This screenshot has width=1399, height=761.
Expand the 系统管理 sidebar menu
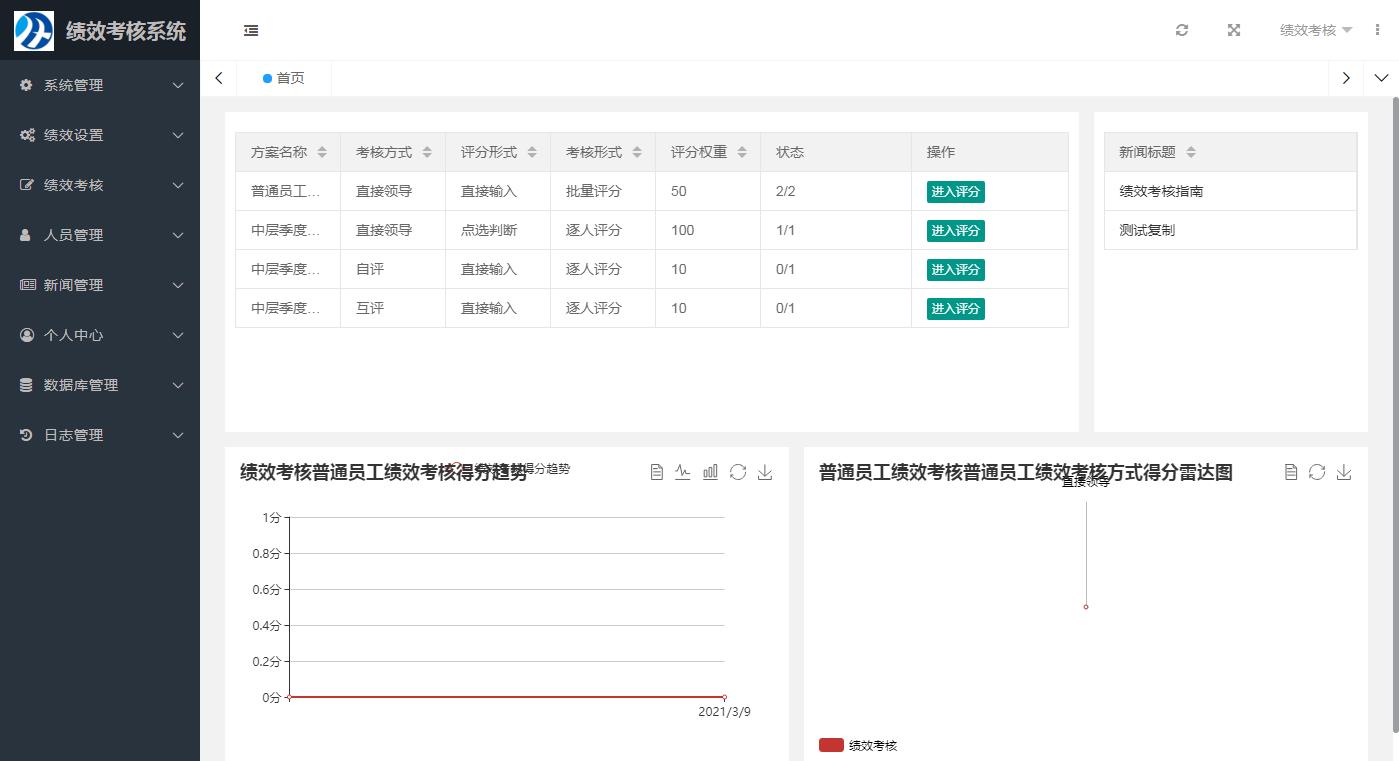[x=100, y=85]
